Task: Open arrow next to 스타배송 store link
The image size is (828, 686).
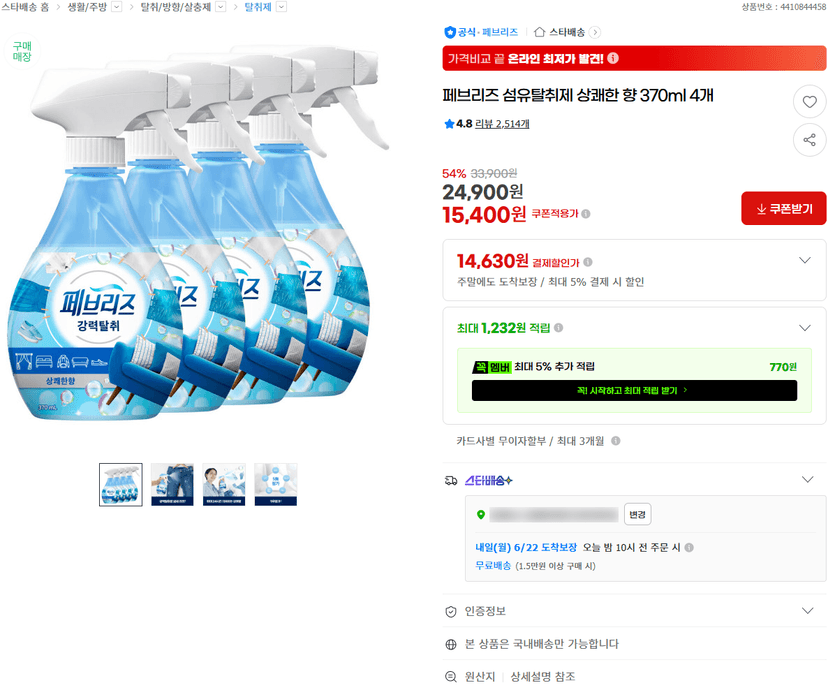Action: tap(595, 32)
